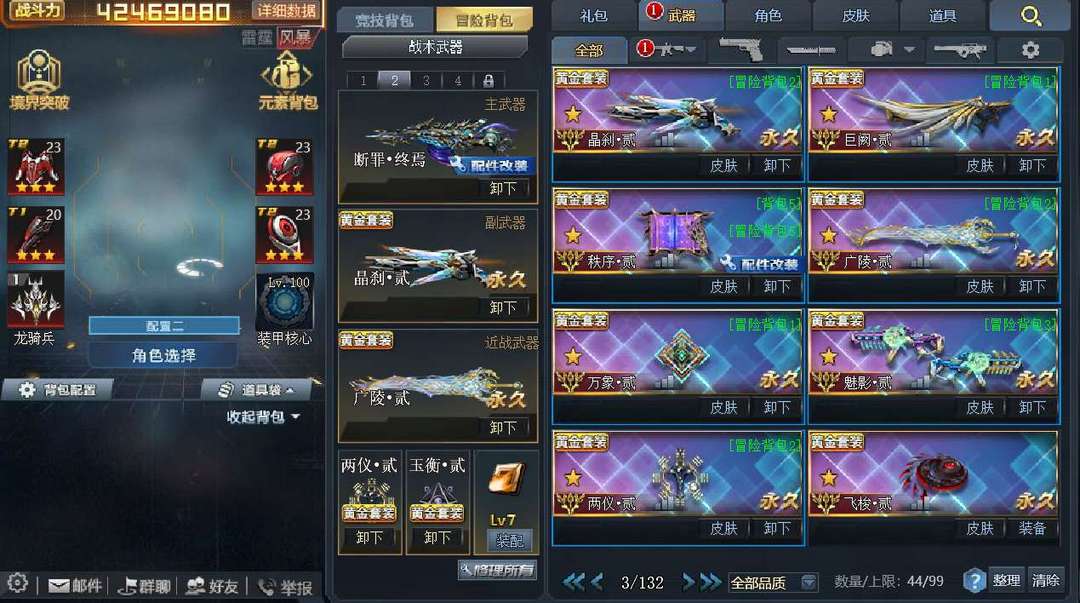Equip the 飞梭·贰 weapon
This screenshot has height=603, width=1080.
pyautogui.click(x=1032, y=529)
